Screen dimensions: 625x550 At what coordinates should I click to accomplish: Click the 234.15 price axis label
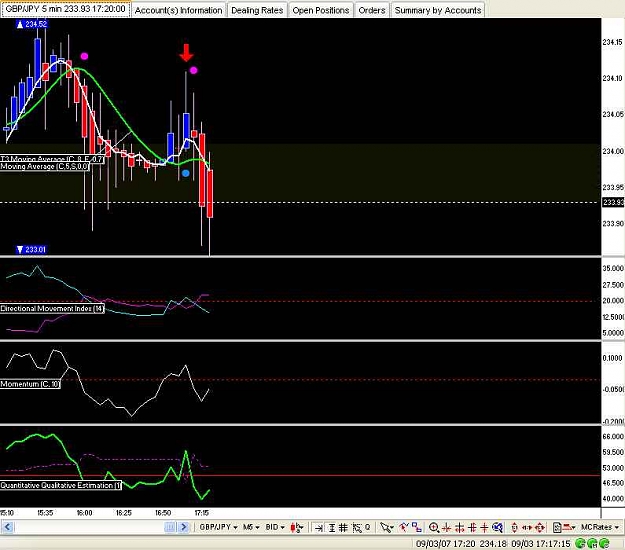[x=613, y=42]
